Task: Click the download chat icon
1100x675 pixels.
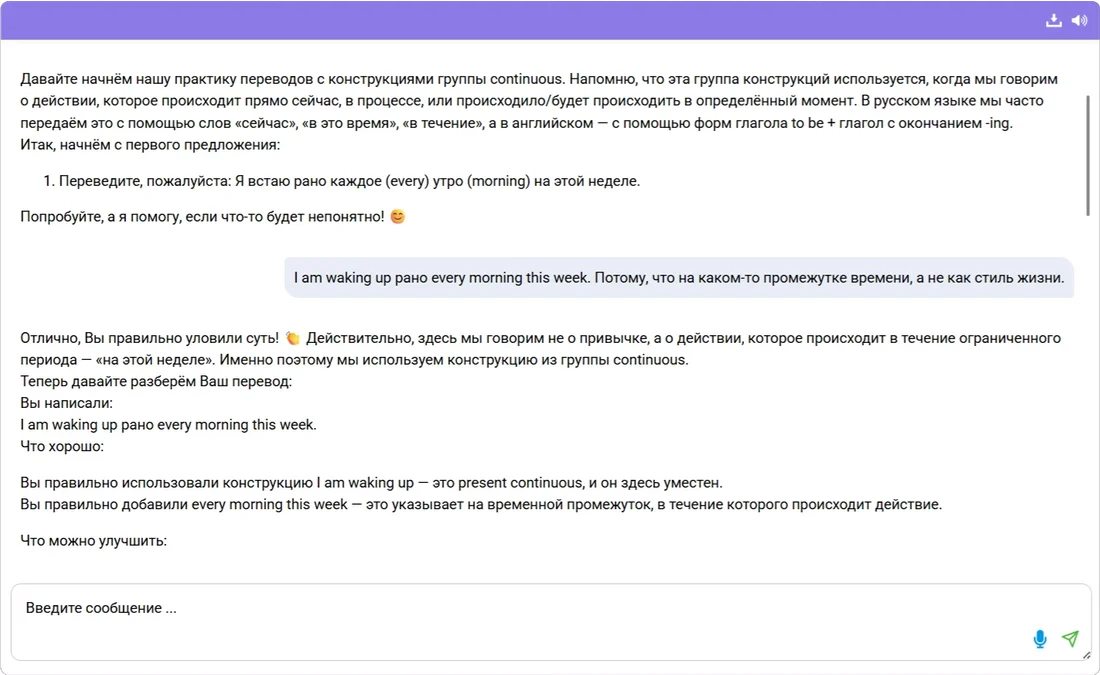Action: coord(1053,20)
